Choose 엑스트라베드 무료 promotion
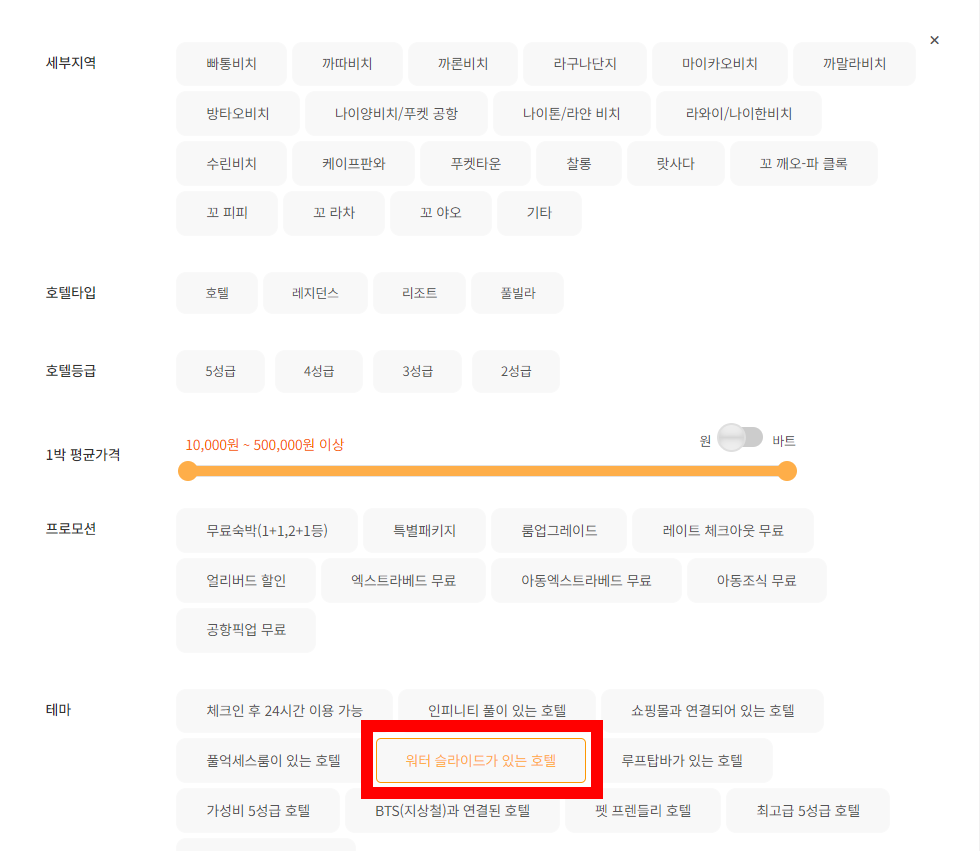The height and width of the screenshot is (851, 980). coord(403,580)
